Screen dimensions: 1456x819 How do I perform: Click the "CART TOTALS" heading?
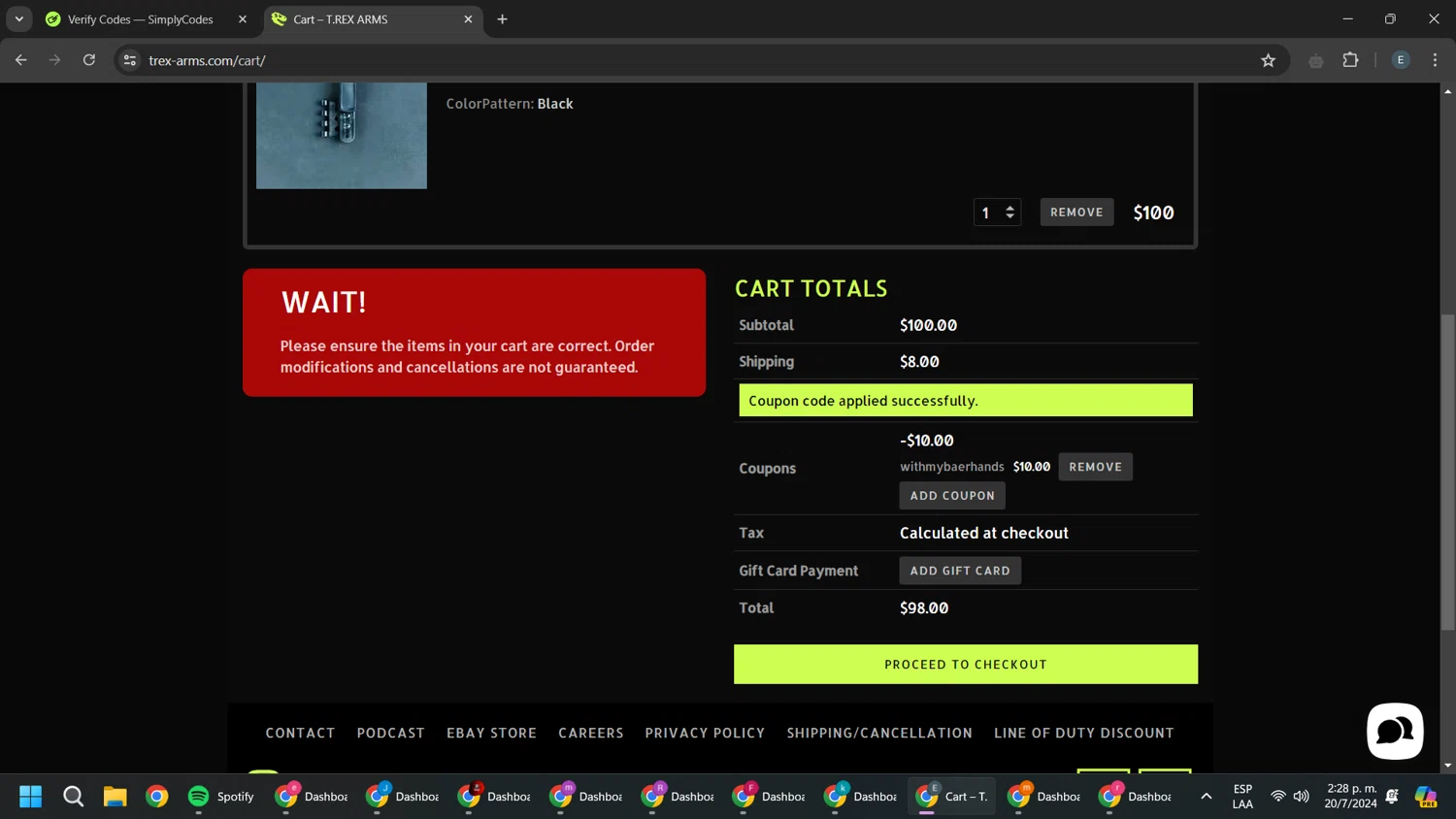[x=811, y=288]
